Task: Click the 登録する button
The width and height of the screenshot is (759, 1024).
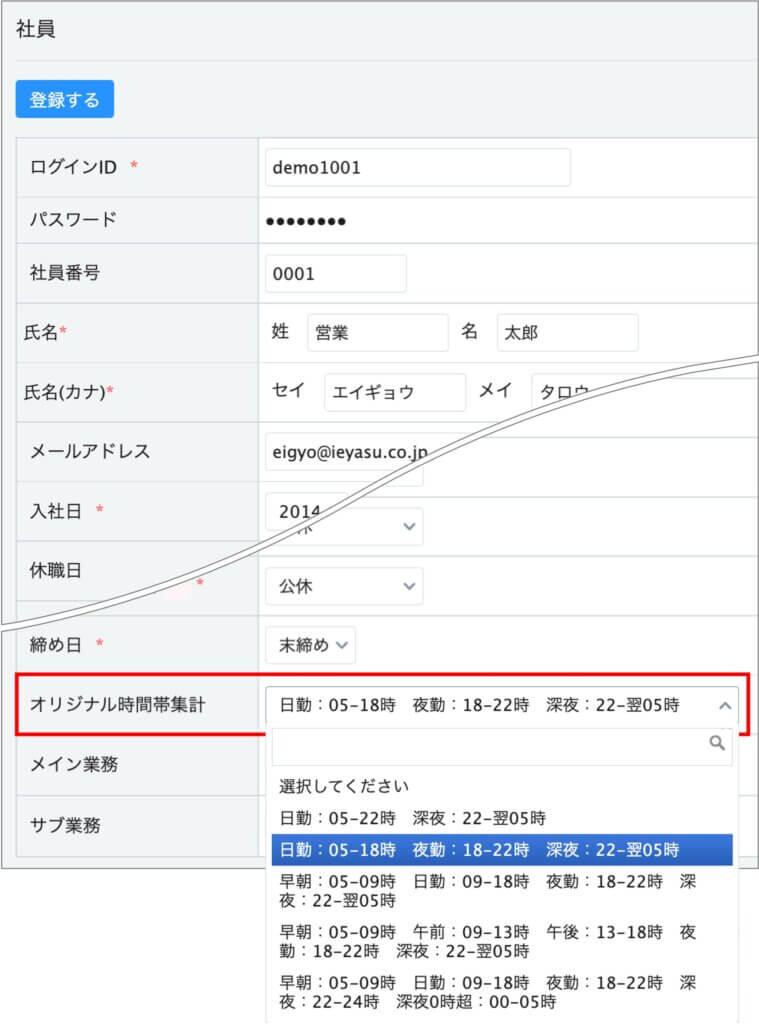Action: [x=65, y=100]
